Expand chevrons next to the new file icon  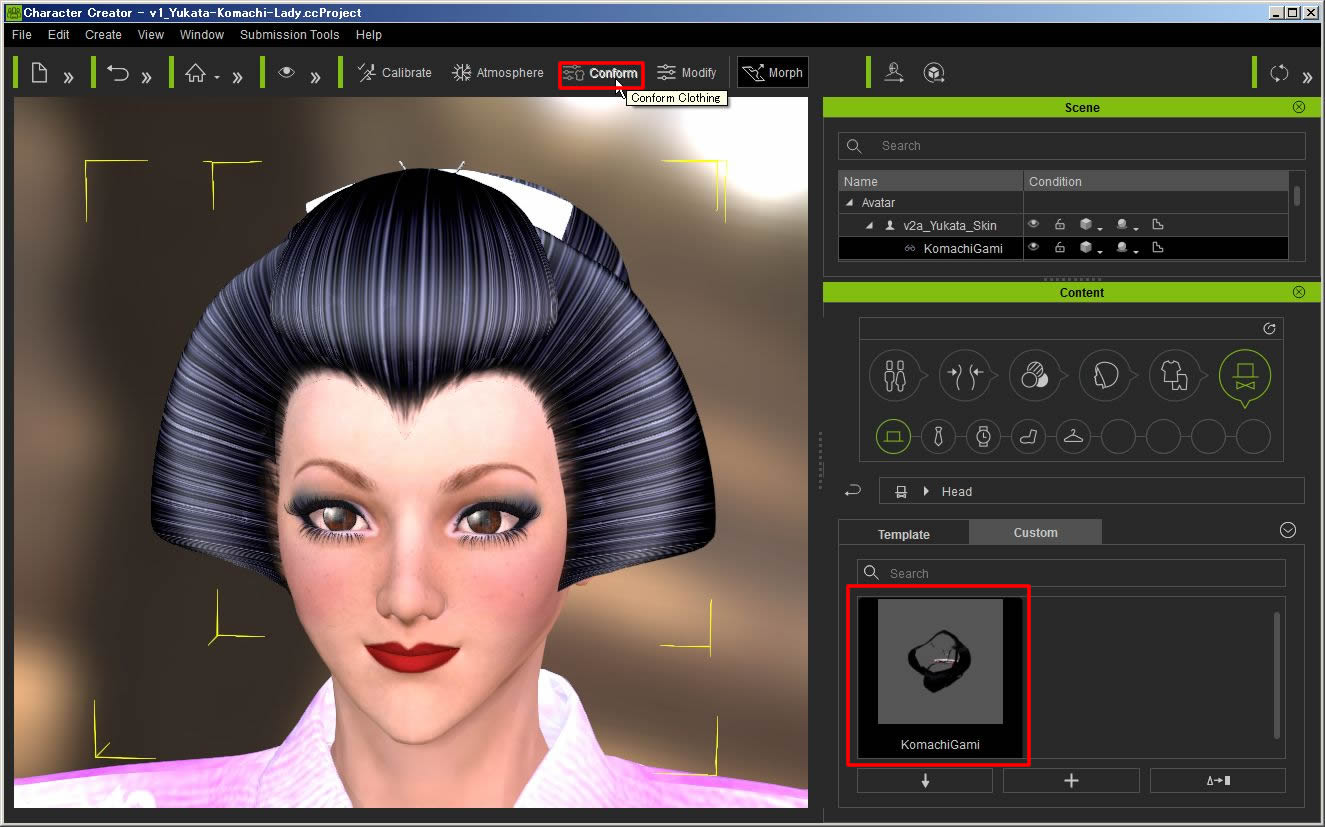68,76
